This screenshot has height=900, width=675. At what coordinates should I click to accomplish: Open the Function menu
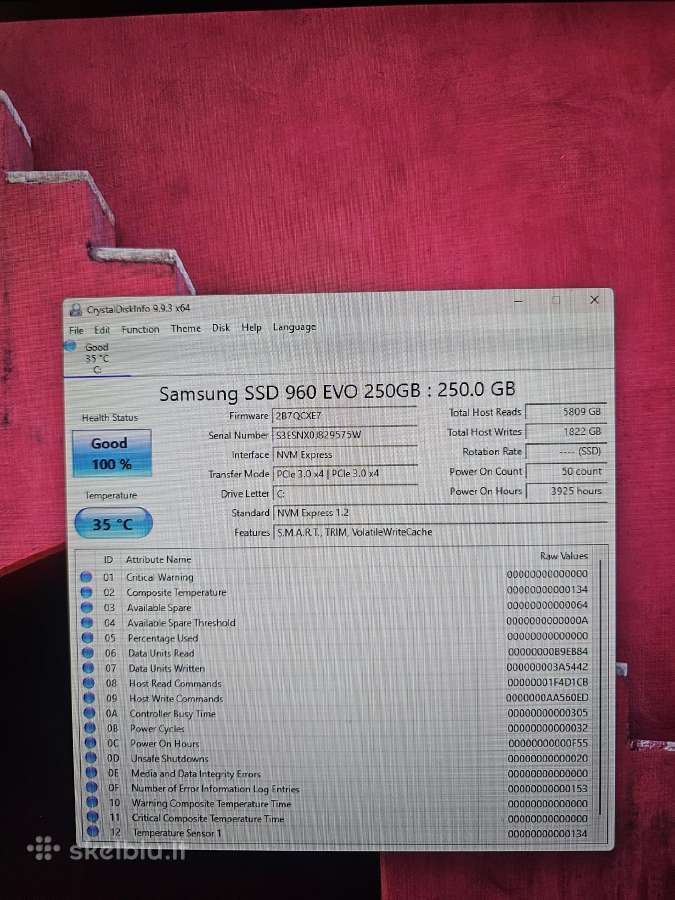click(140, 329)
